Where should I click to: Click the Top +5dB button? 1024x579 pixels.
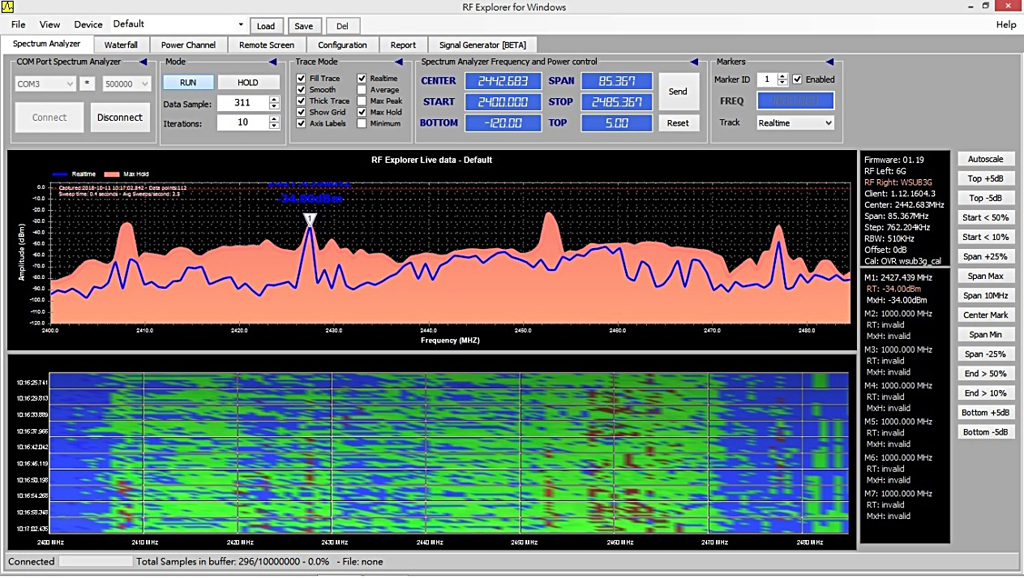pos(985,178)
